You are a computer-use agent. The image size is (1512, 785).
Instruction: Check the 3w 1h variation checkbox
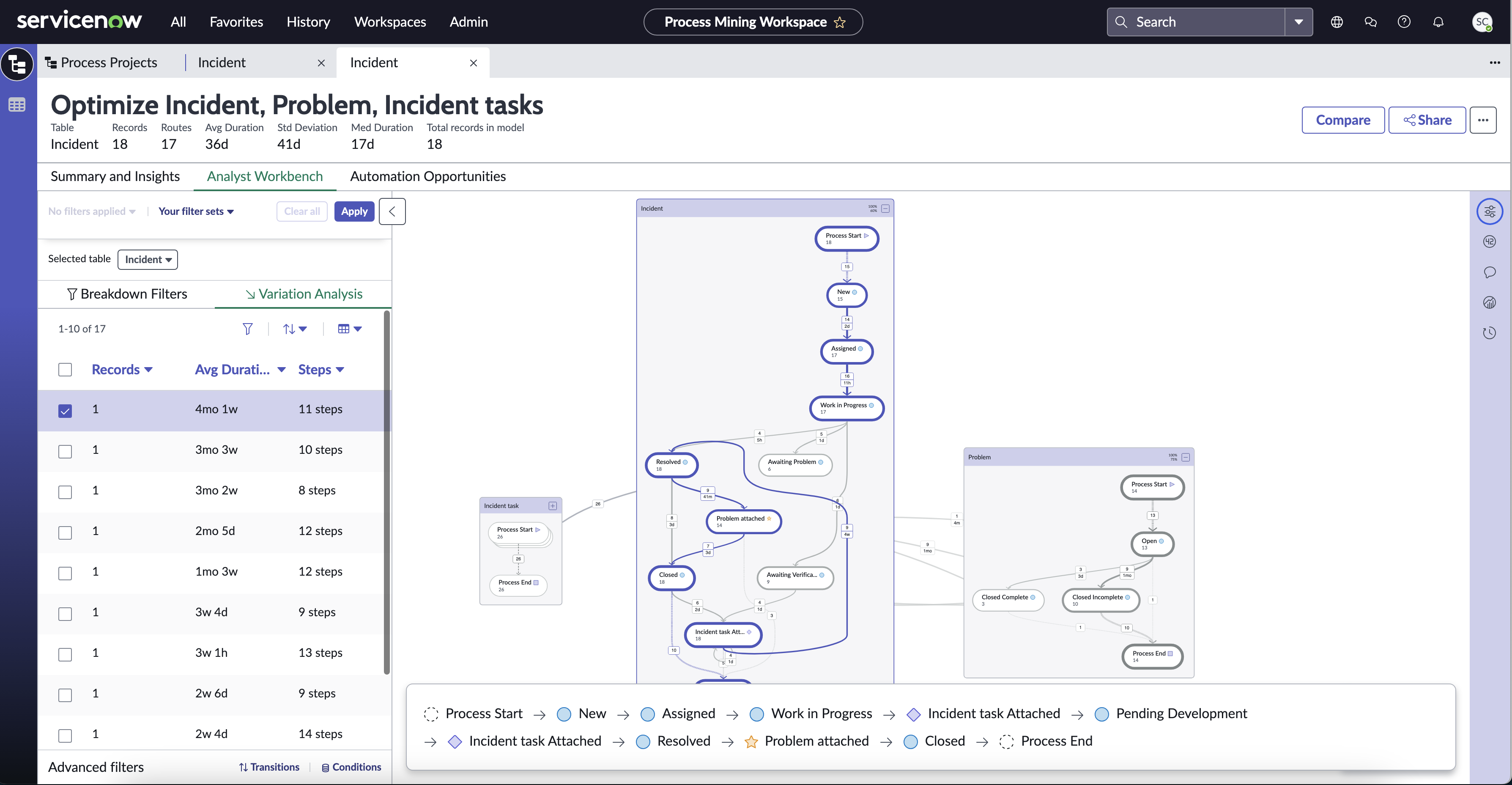tap(65, 654)
